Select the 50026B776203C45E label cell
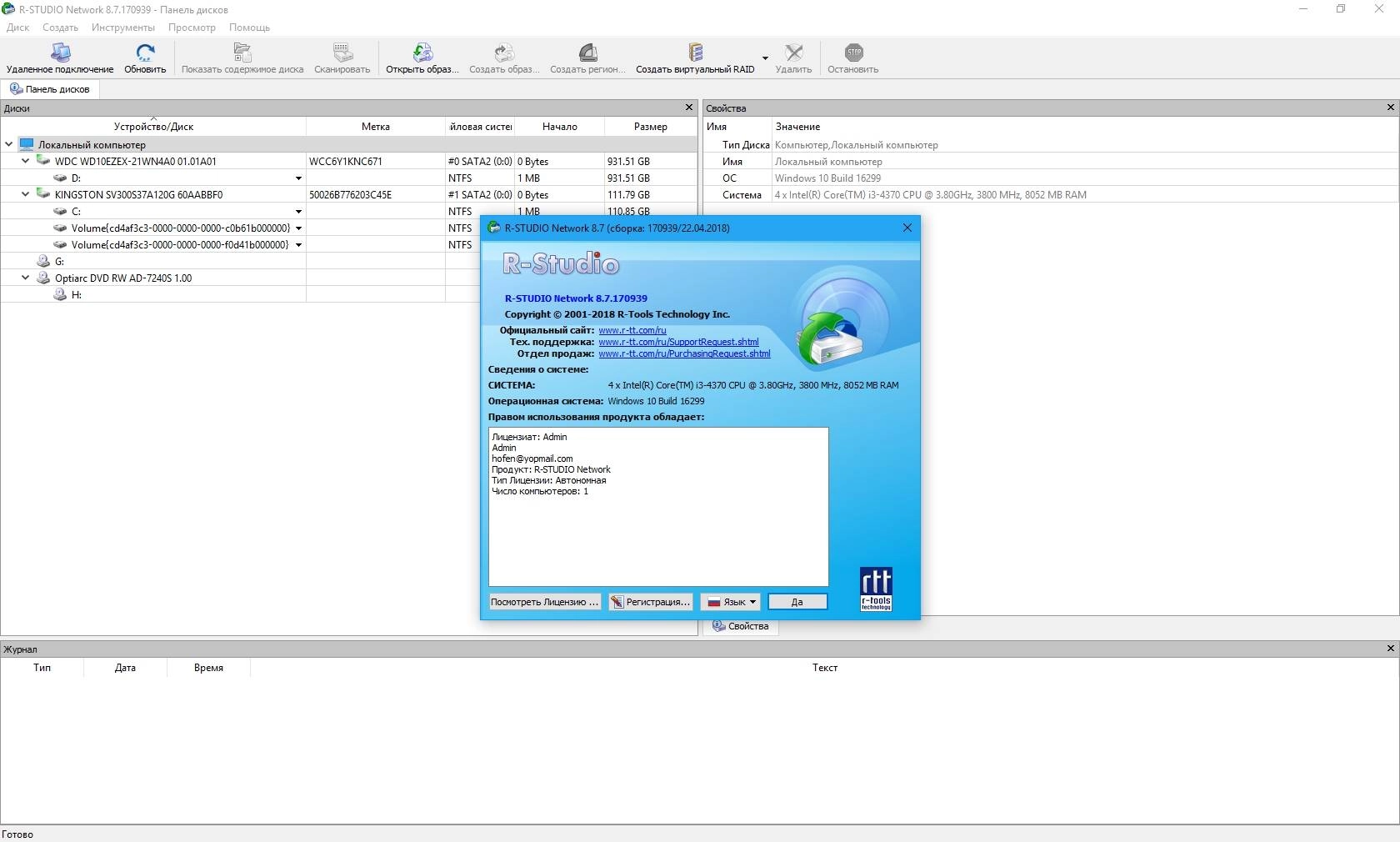The image size is (1400, 842). [376, 195]
